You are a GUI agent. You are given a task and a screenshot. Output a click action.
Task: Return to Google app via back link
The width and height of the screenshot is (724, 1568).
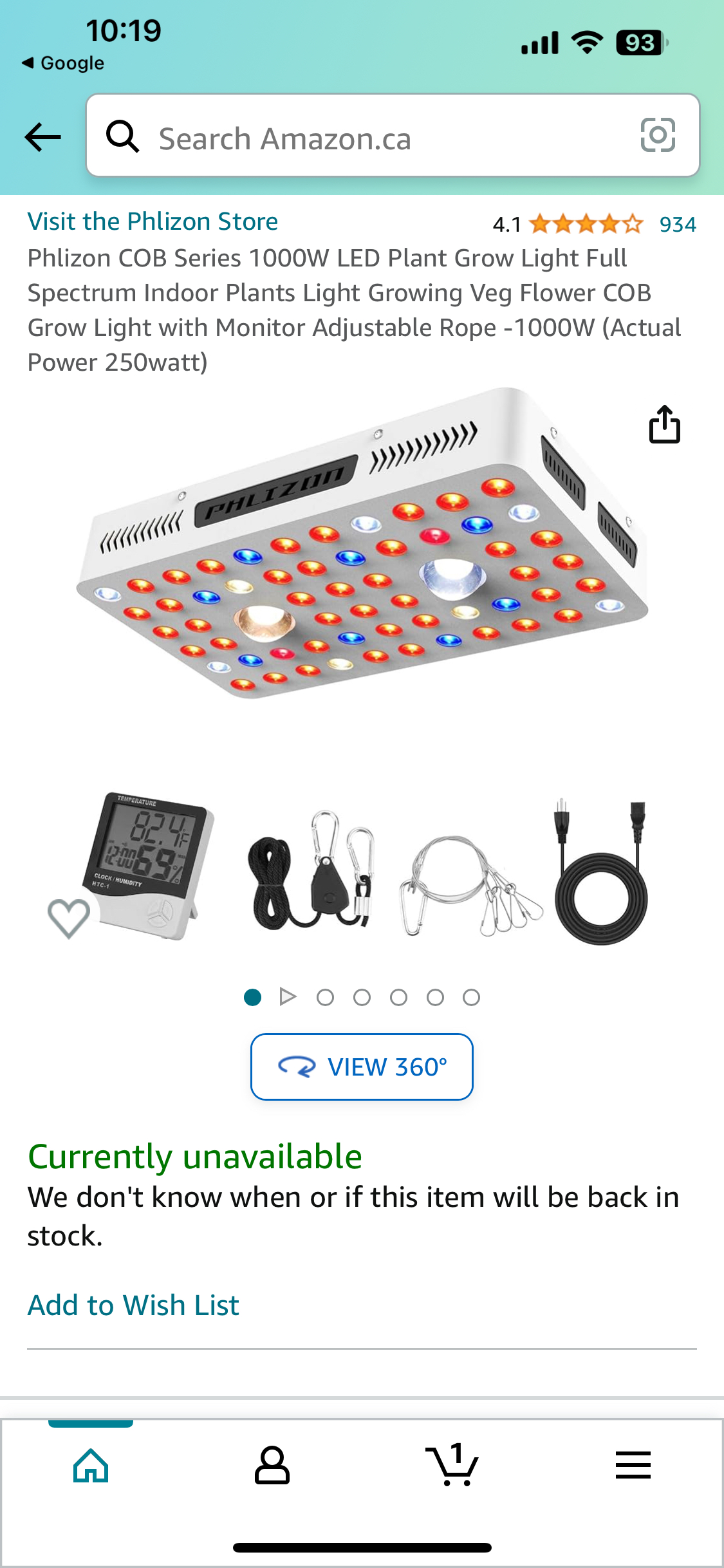pyautogui.click(x=63, y=63)
